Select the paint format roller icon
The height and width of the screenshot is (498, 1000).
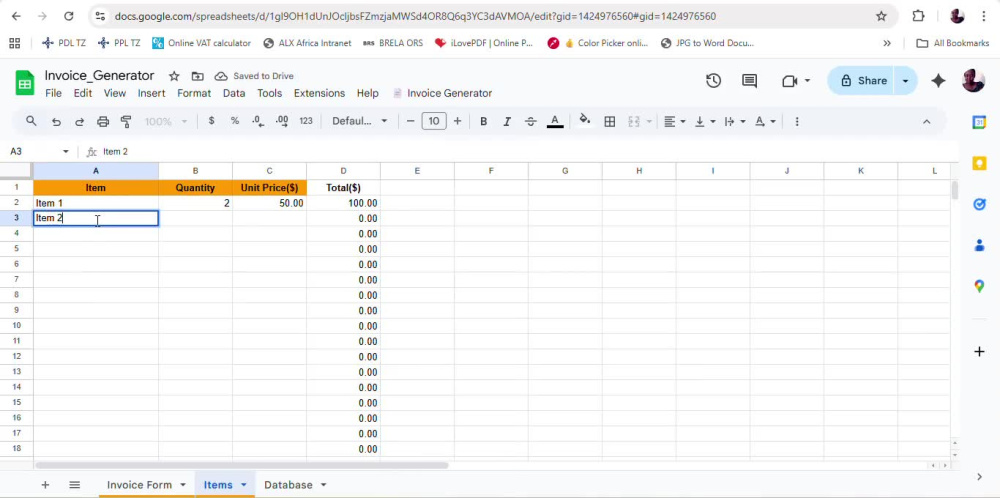126,121
